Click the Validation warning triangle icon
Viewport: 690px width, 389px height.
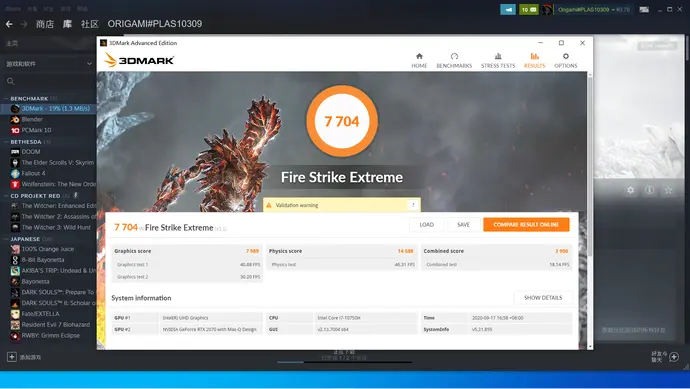(x=269, y=205)
